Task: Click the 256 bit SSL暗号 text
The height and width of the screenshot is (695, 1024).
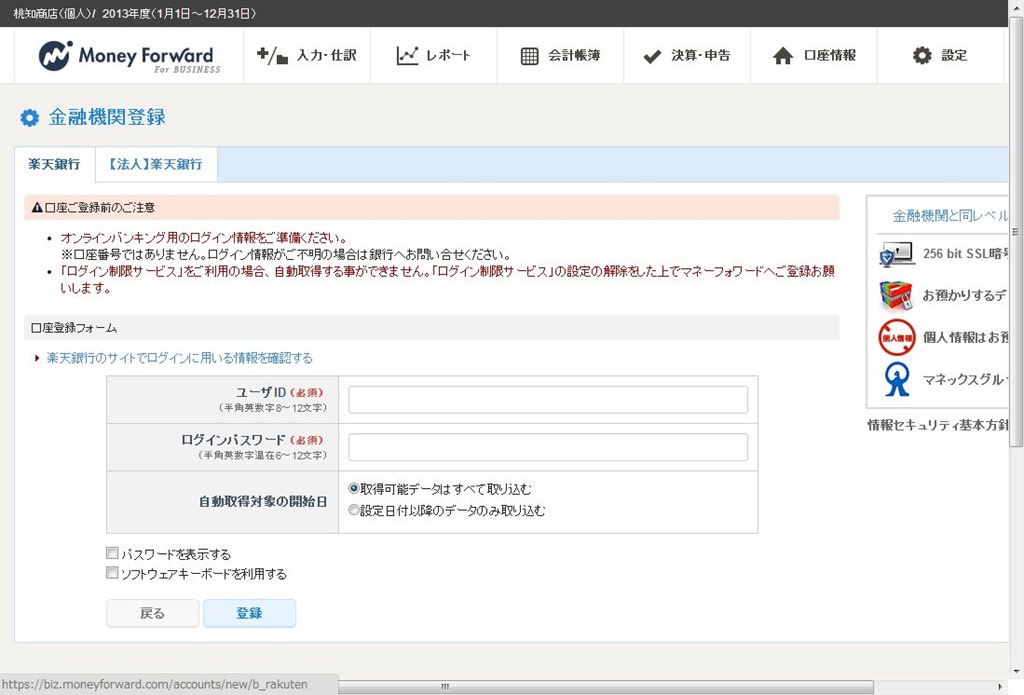Action: (965, 254)
